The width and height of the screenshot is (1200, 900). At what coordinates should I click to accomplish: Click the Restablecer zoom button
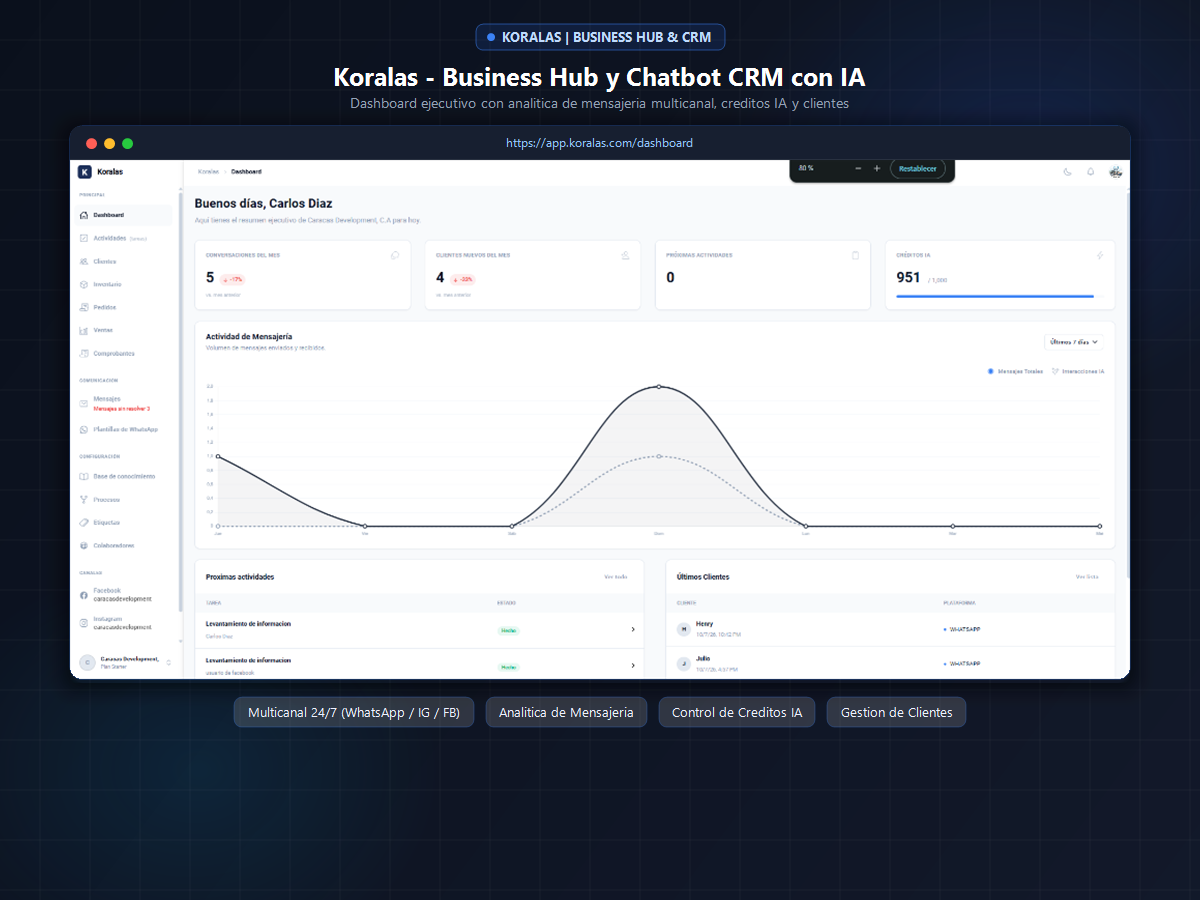918,168
